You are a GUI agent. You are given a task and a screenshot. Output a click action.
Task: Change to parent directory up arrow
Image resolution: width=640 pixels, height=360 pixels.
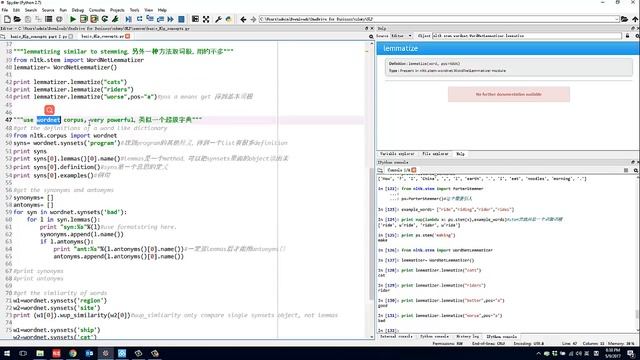coord(635,19)
